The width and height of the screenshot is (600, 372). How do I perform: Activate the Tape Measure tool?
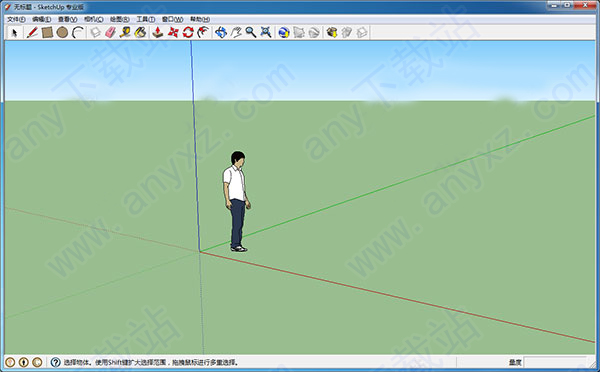click(125, 33)
